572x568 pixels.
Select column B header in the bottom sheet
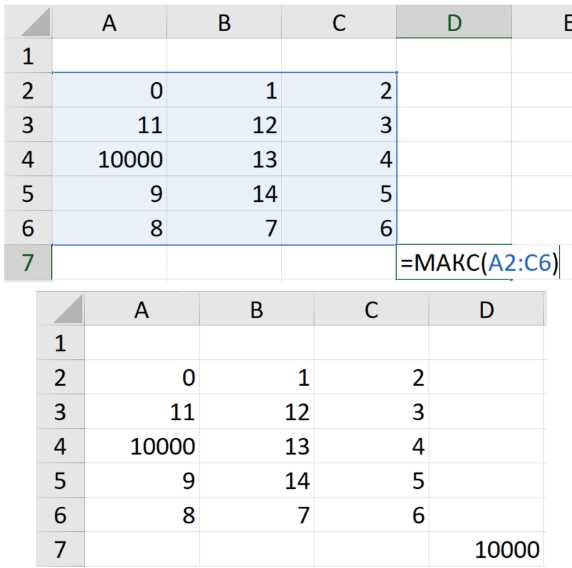point(256,309)
